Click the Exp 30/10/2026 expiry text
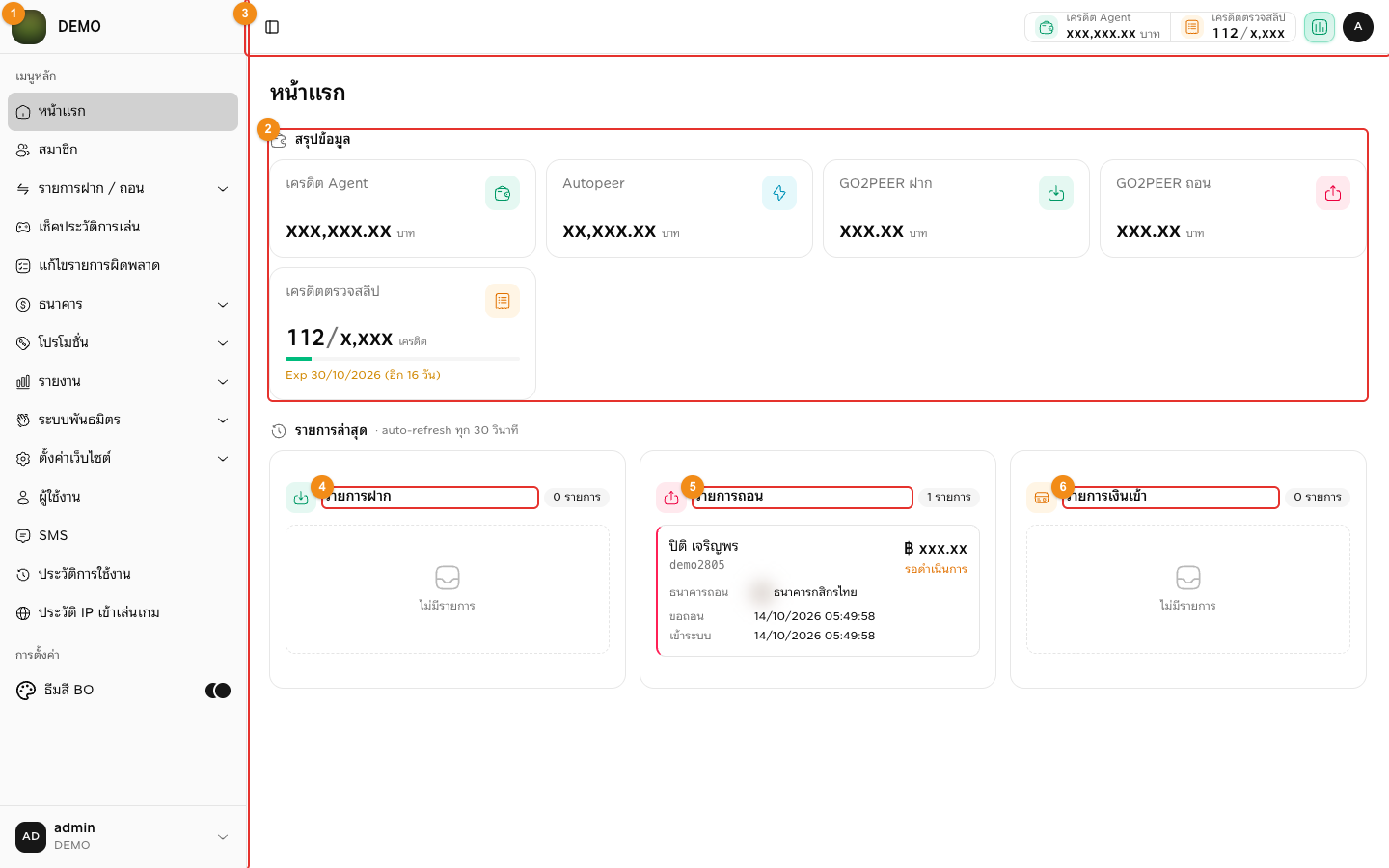Screen dimensions: 1389x868 click(x=363, y=376)
